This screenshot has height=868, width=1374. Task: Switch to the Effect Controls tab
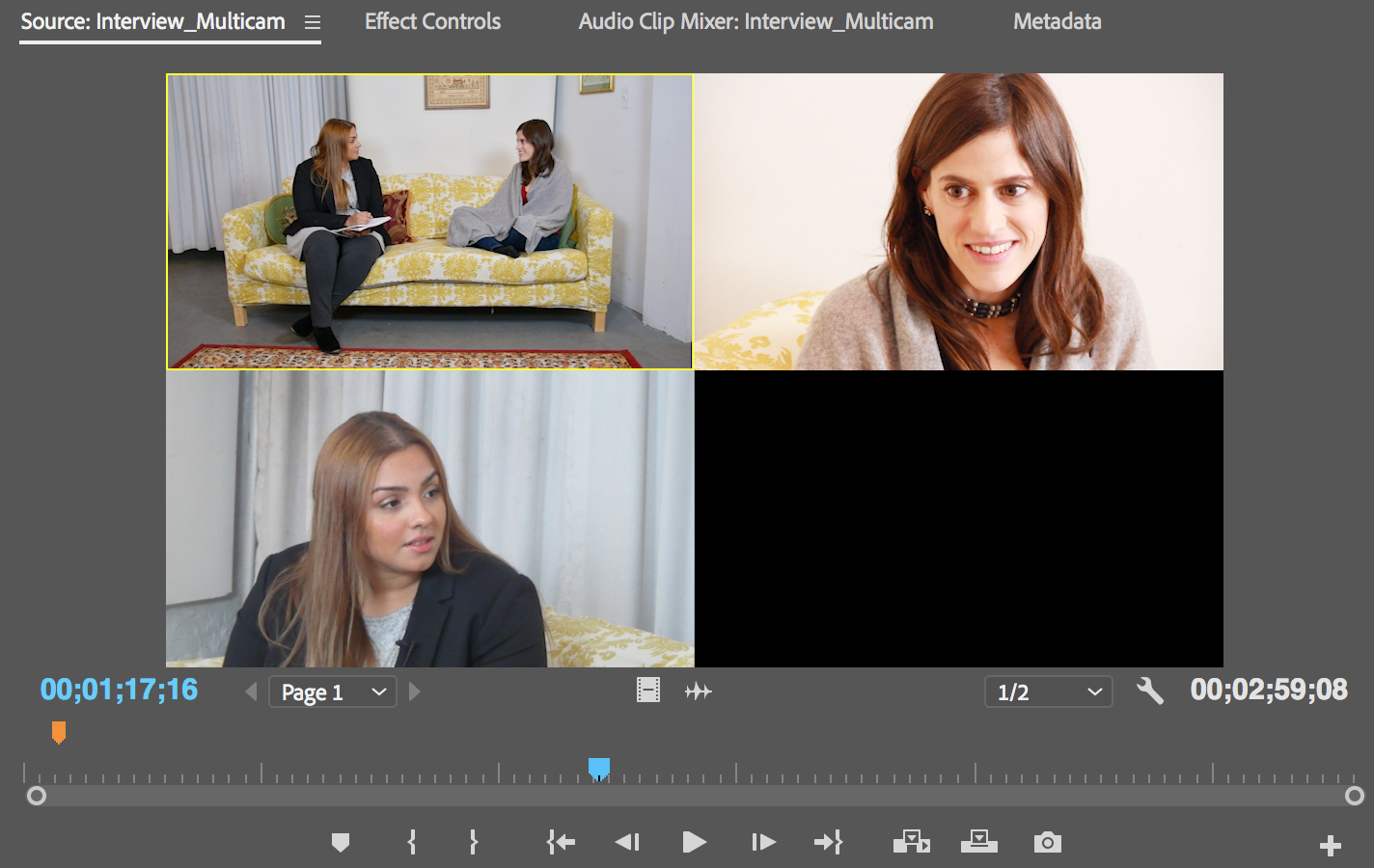point(432,21)
